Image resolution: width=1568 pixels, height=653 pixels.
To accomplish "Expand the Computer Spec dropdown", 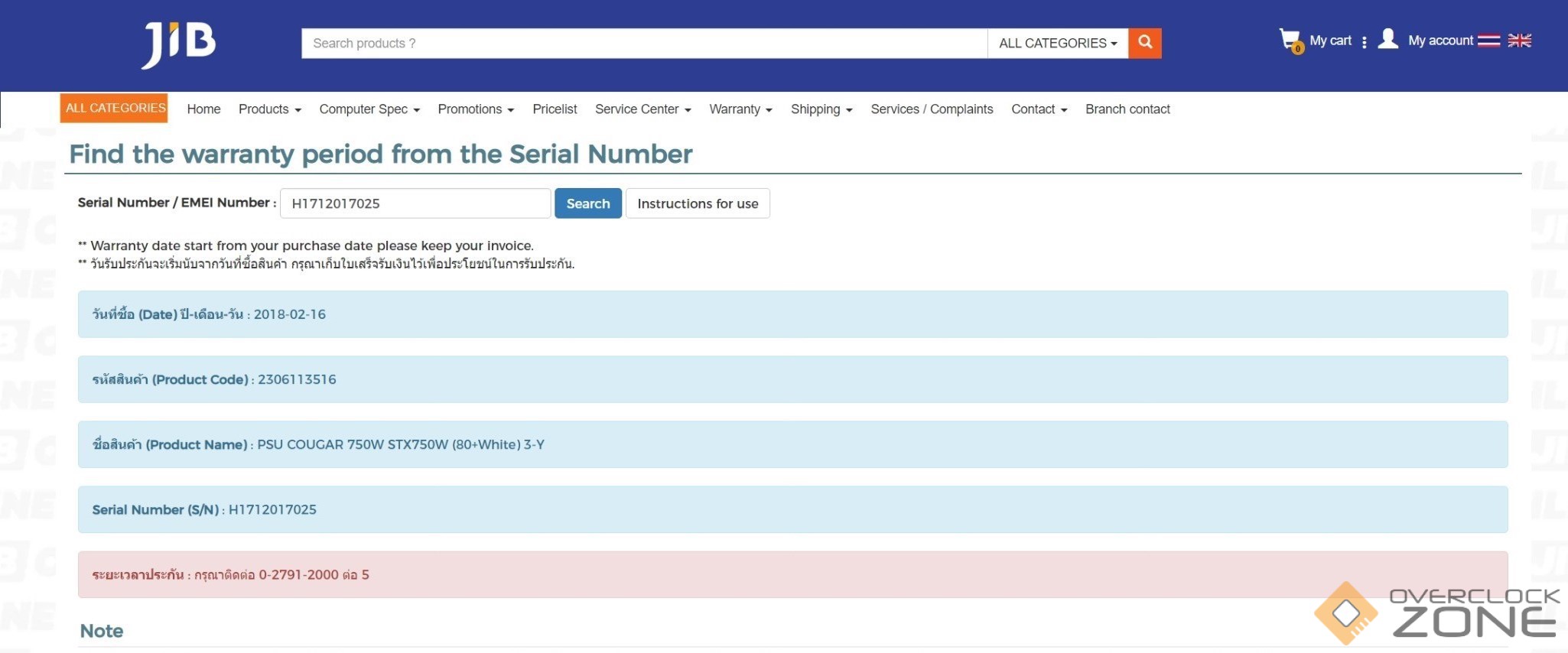I will point(369,109).
